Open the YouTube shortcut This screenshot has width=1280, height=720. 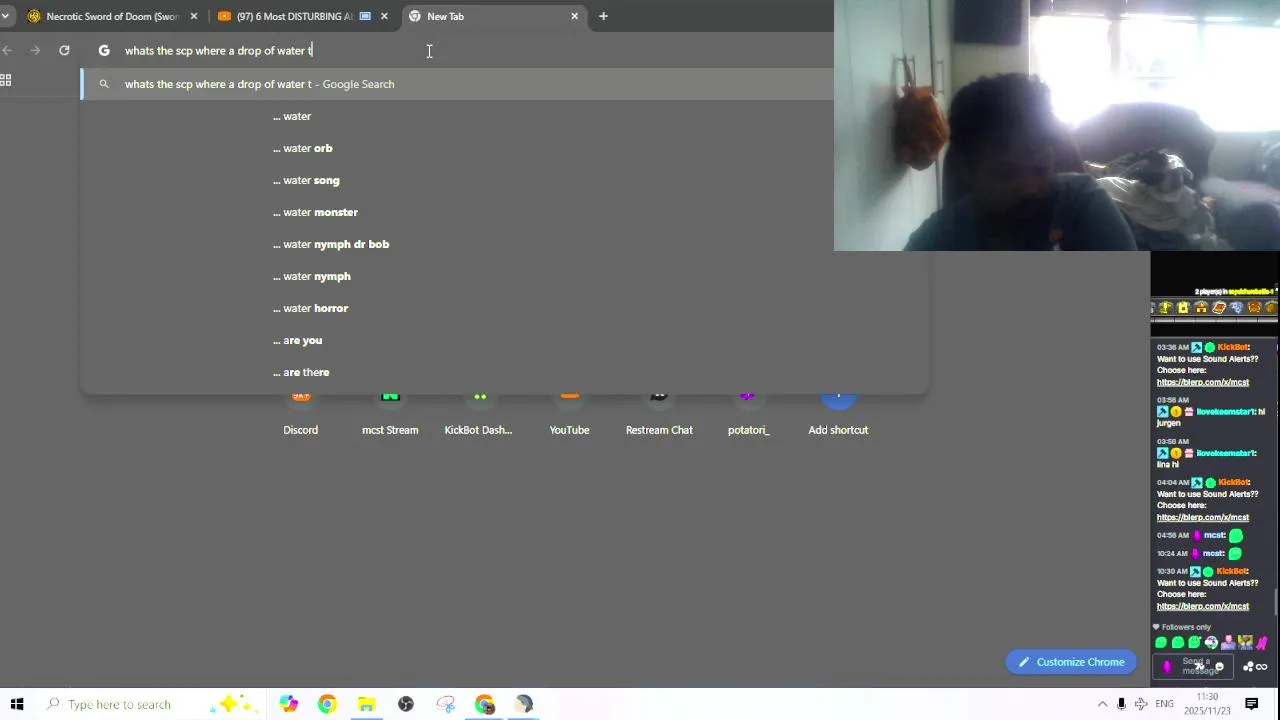click(569, 414)
